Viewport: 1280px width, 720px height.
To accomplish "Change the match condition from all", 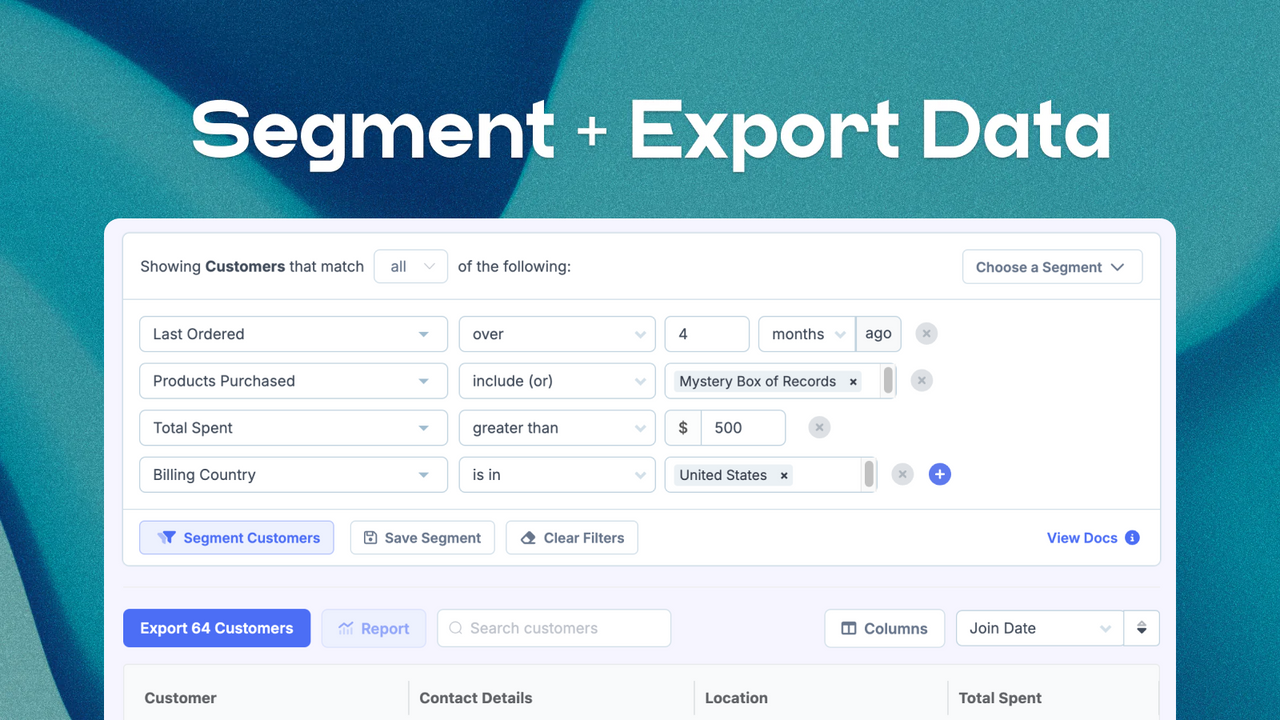I will pyautogui.click(x=410, y=266).
